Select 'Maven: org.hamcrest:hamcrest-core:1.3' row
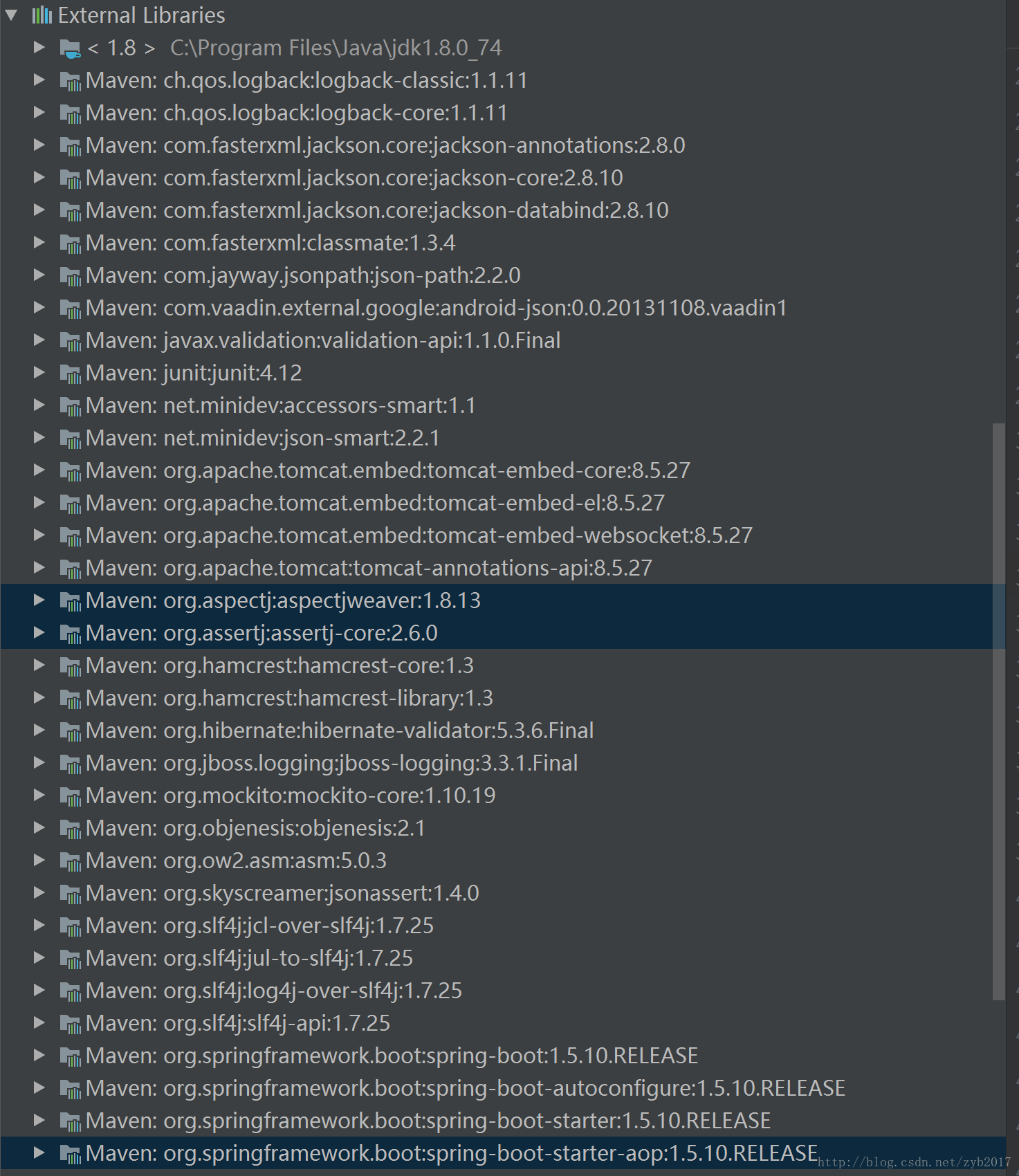The image size is (1019, 1176). pos(502,665)
